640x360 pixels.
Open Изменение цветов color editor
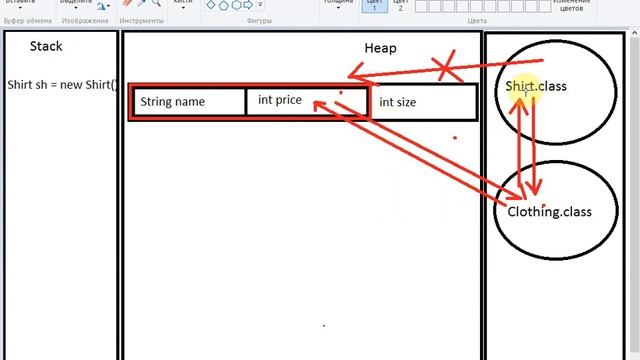coord(571,6)
